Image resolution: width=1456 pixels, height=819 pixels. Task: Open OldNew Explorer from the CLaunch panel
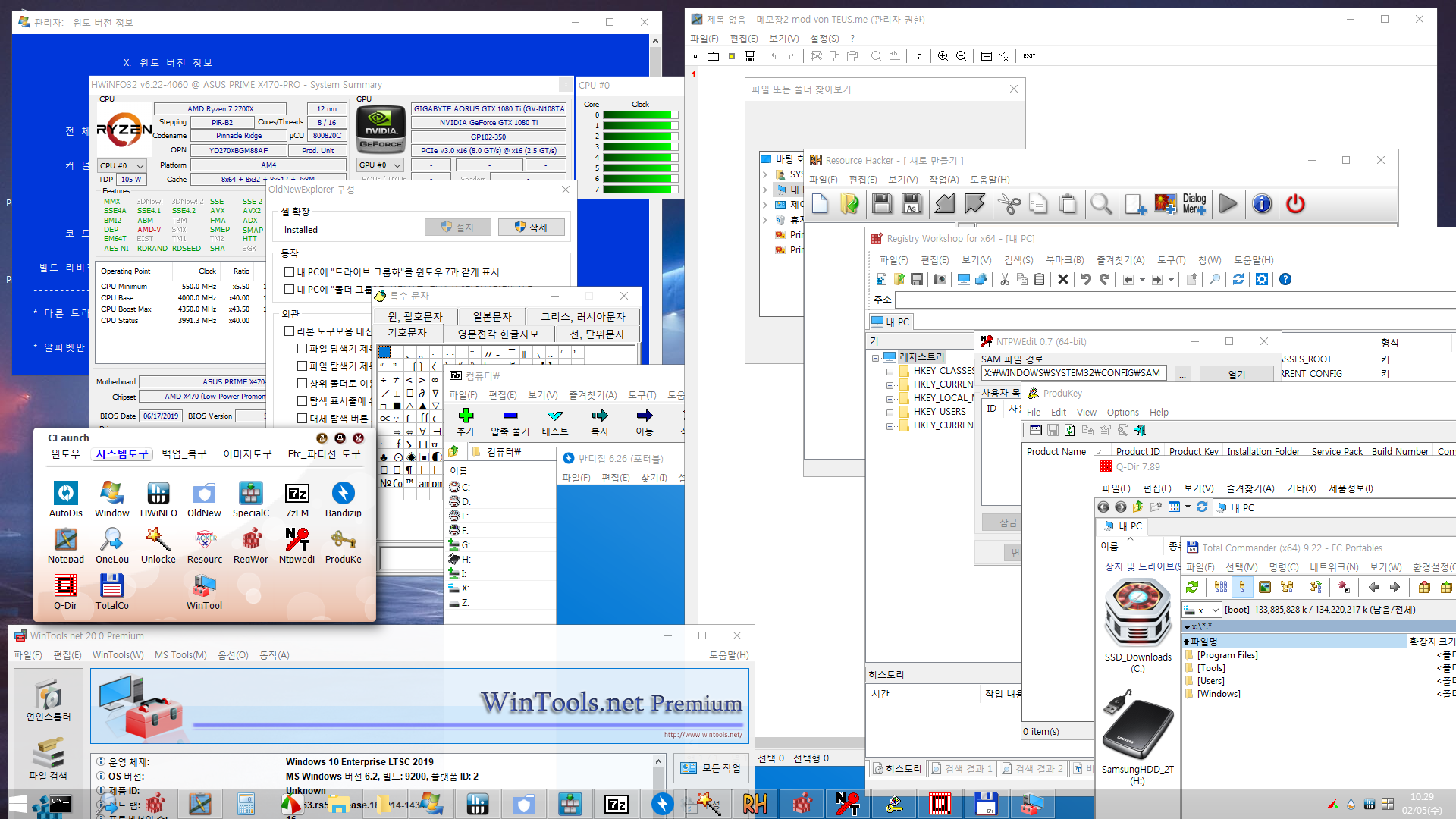coord(204,500)
